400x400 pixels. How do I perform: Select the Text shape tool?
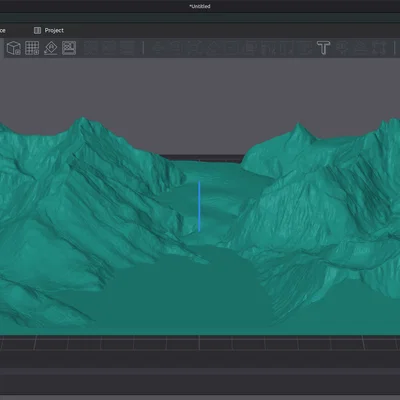pyautogui.click(x=323, y=48)
